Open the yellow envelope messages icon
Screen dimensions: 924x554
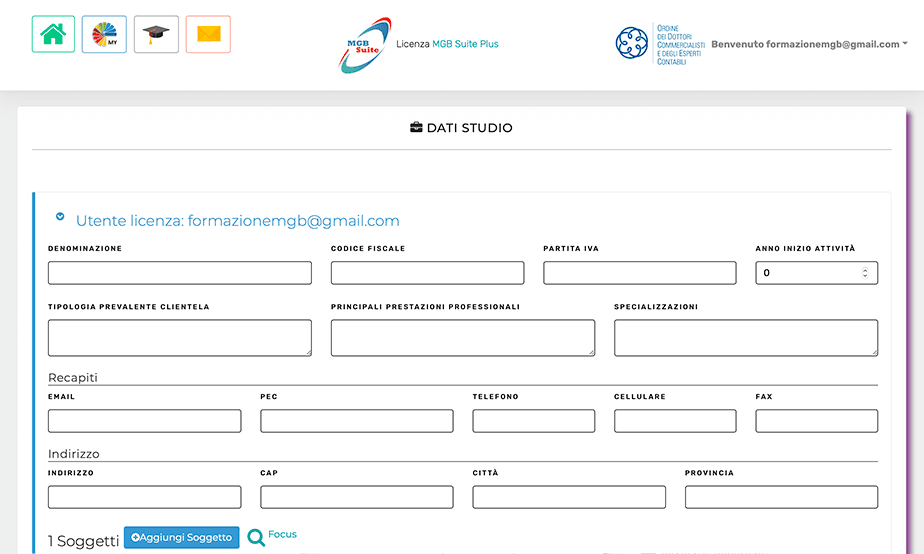[x=208, y=35]
